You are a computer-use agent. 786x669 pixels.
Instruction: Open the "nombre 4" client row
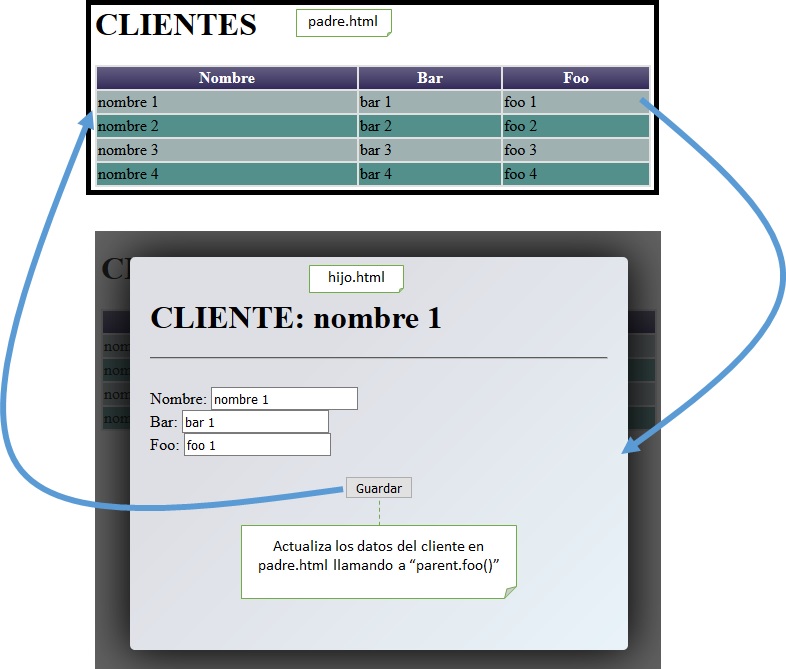coord(227,174)
